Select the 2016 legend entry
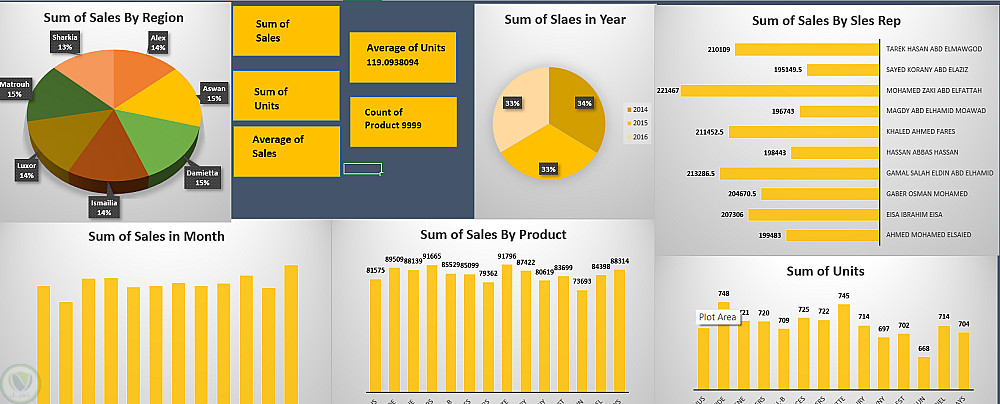The width and height of the screenshot is (1000, 404). [x=636, y=137]
